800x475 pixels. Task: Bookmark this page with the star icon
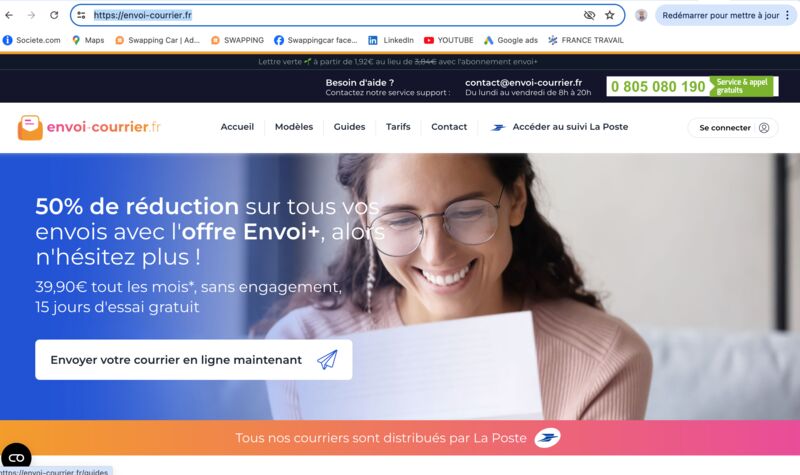coord(610,15)
